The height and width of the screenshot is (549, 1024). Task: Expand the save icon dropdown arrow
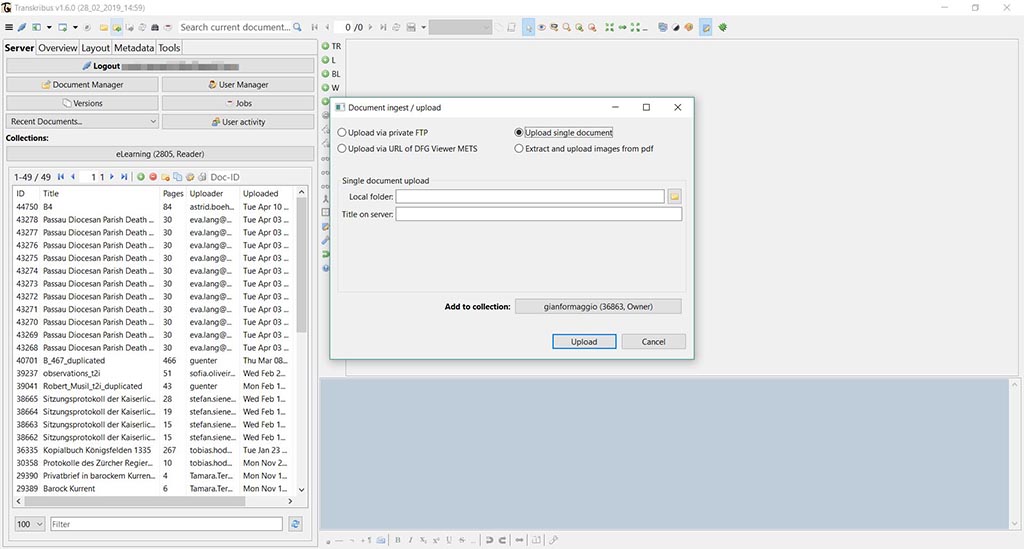pos(423,27)
